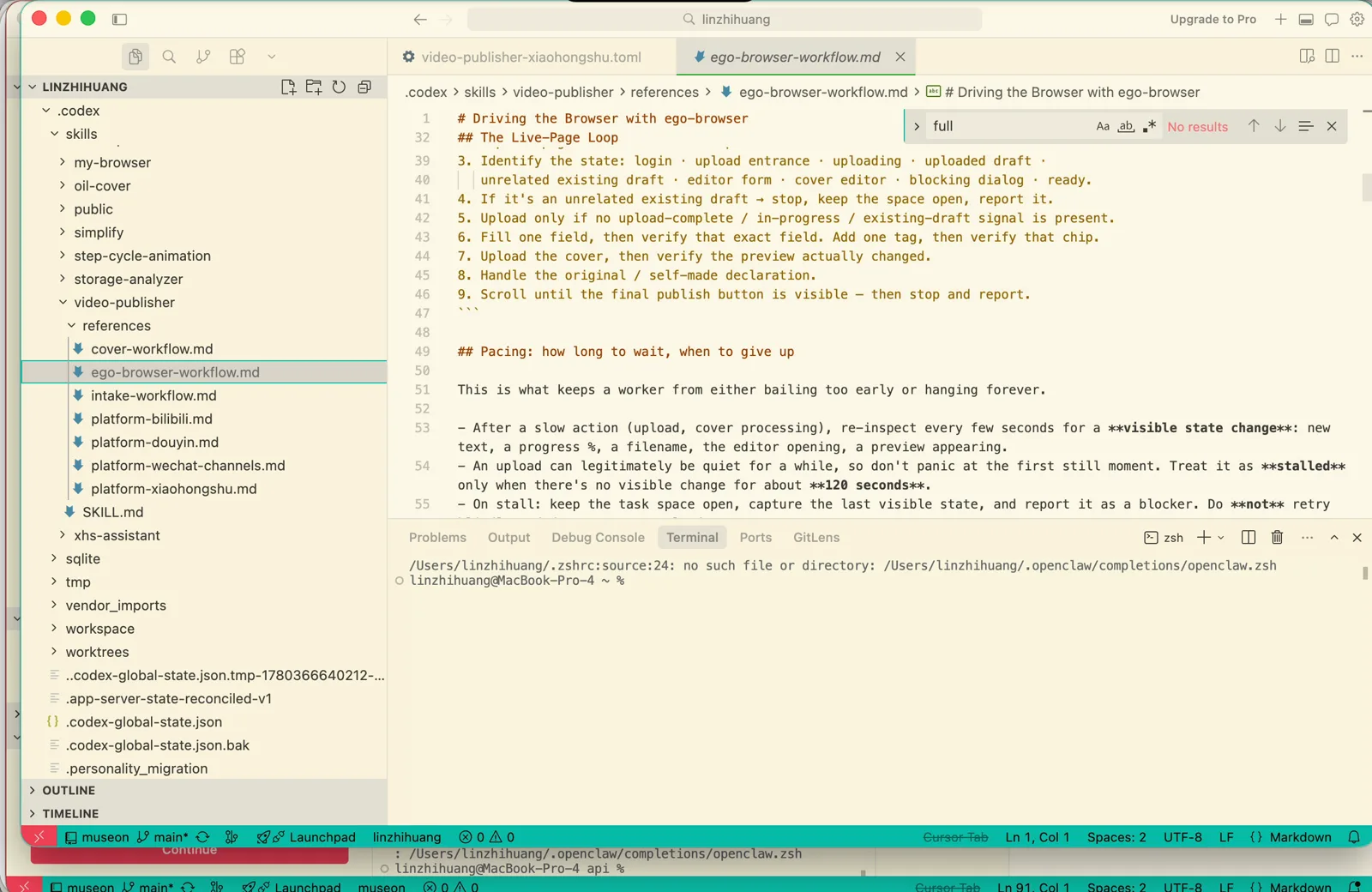Screen dimensions: 1372x892
Task: Open platform-douyin.md file
Action: point(154,442)
